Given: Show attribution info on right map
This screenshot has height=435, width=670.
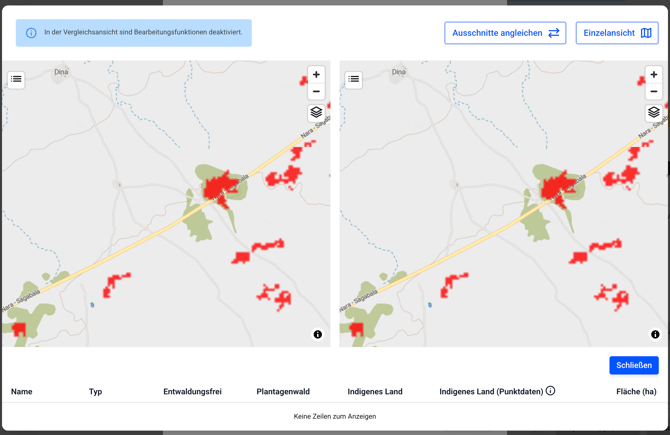Looking at the screenshot, I should click(x=655, y=335).
